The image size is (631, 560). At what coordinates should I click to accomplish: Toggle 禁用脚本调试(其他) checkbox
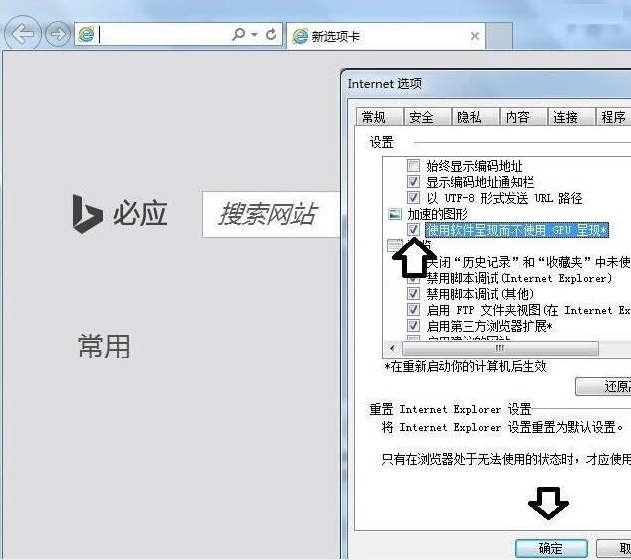click(x=413, y=294)
